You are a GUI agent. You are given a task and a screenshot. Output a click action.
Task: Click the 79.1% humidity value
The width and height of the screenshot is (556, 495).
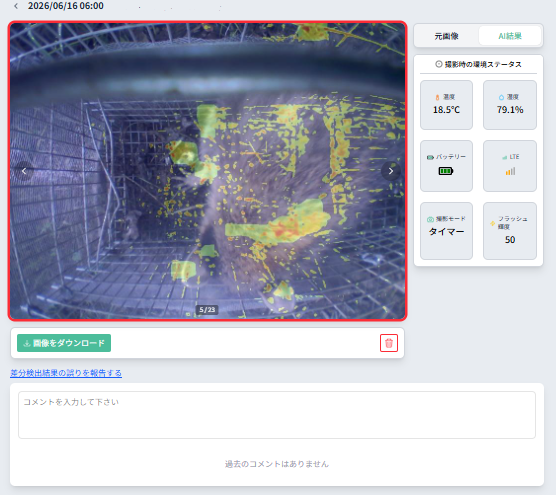click(x=510, y=110)
